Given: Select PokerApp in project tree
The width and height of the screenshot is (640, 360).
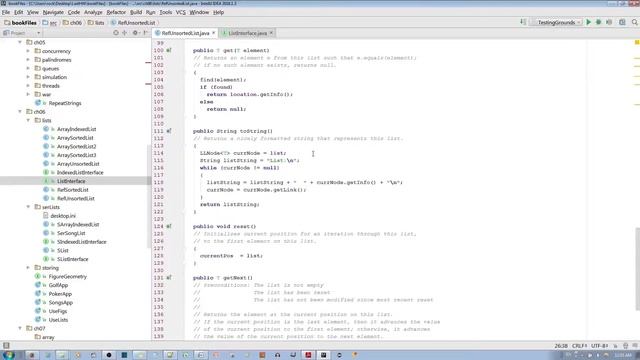Looking at the screenshot, I should pos(60,294).
